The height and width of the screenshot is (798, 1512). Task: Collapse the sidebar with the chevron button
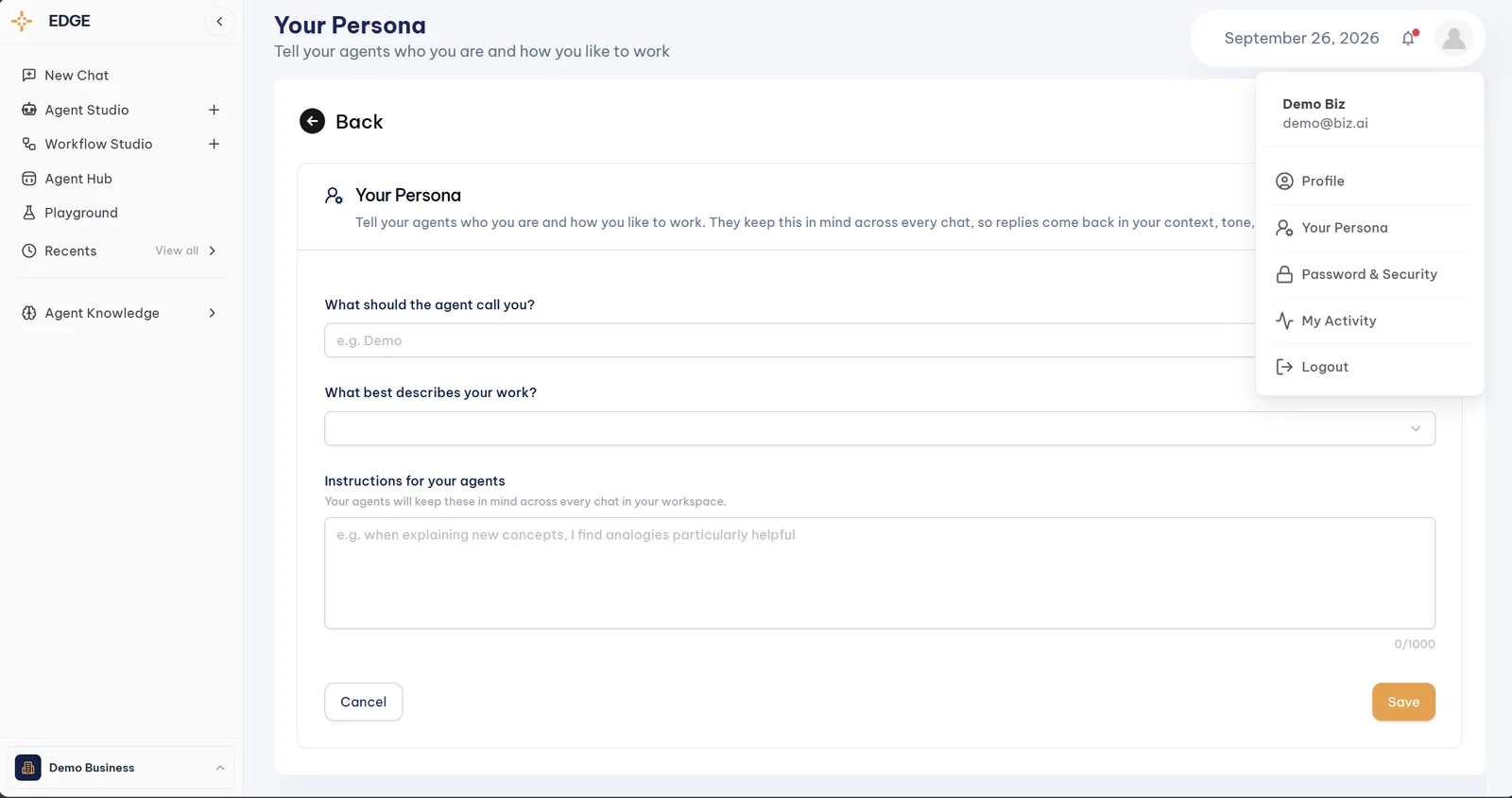coord(219,21)
